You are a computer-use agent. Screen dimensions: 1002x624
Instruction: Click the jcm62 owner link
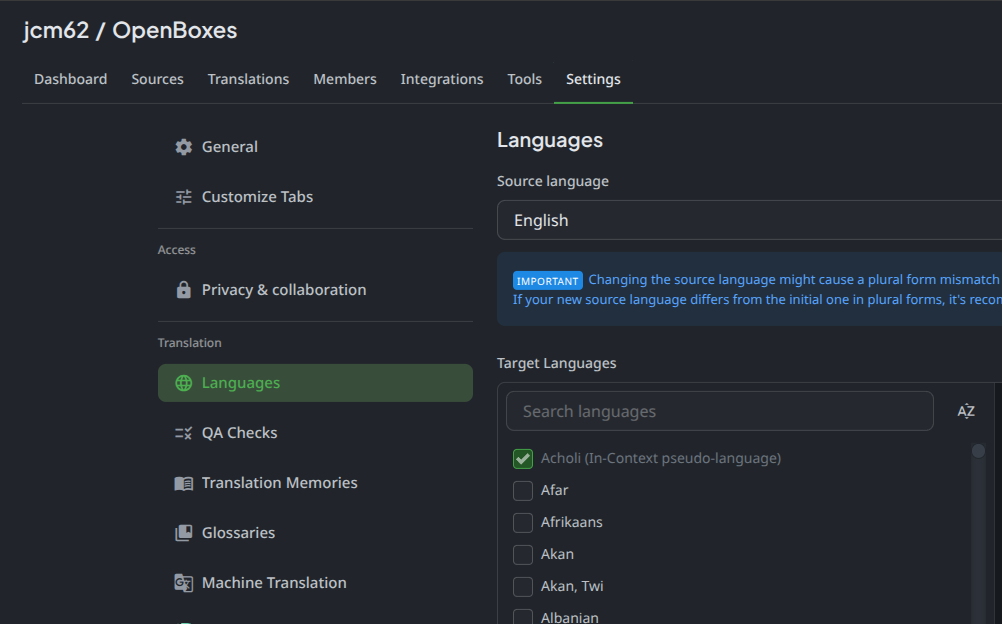click(x=56, y=30)
